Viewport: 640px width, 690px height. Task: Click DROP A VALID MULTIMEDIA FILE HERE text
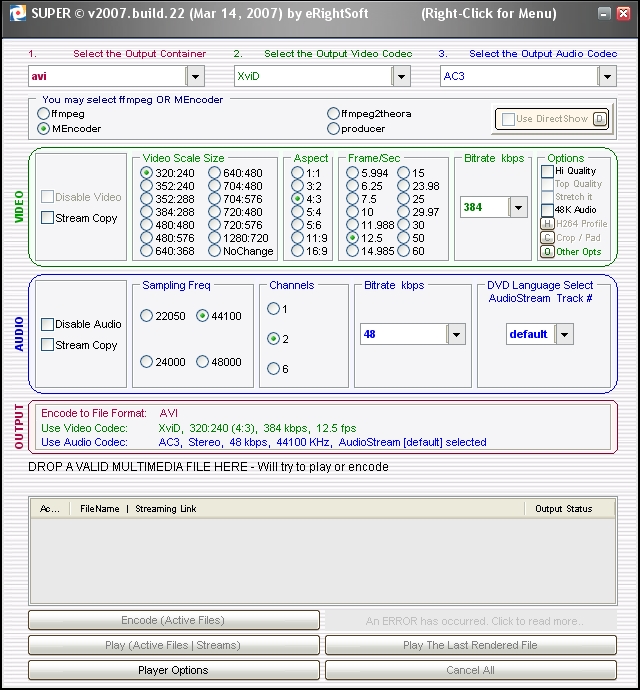(x=208, y=467)
